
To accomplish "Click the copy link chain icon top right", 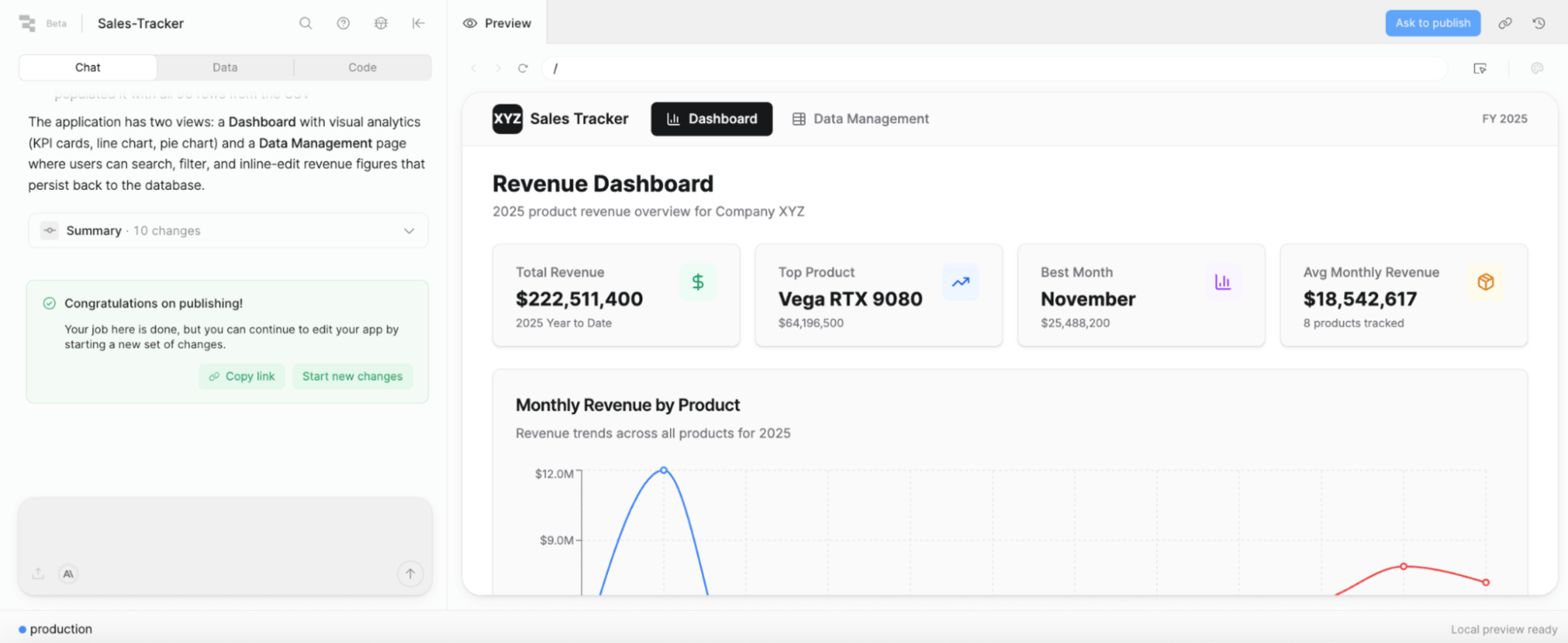I will [1504, 24].
